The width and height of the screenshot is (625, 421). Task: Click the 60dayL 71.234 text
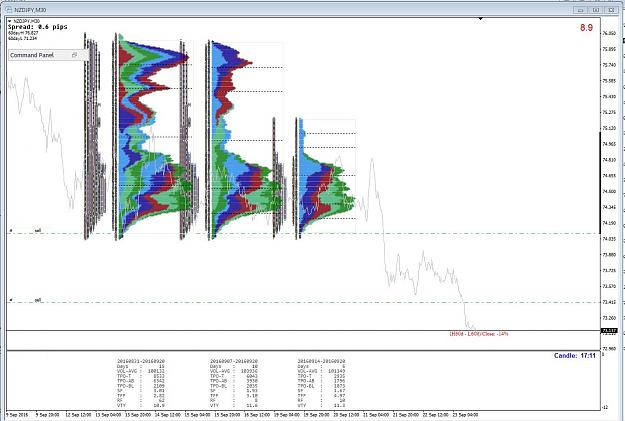tap(22, 38)
